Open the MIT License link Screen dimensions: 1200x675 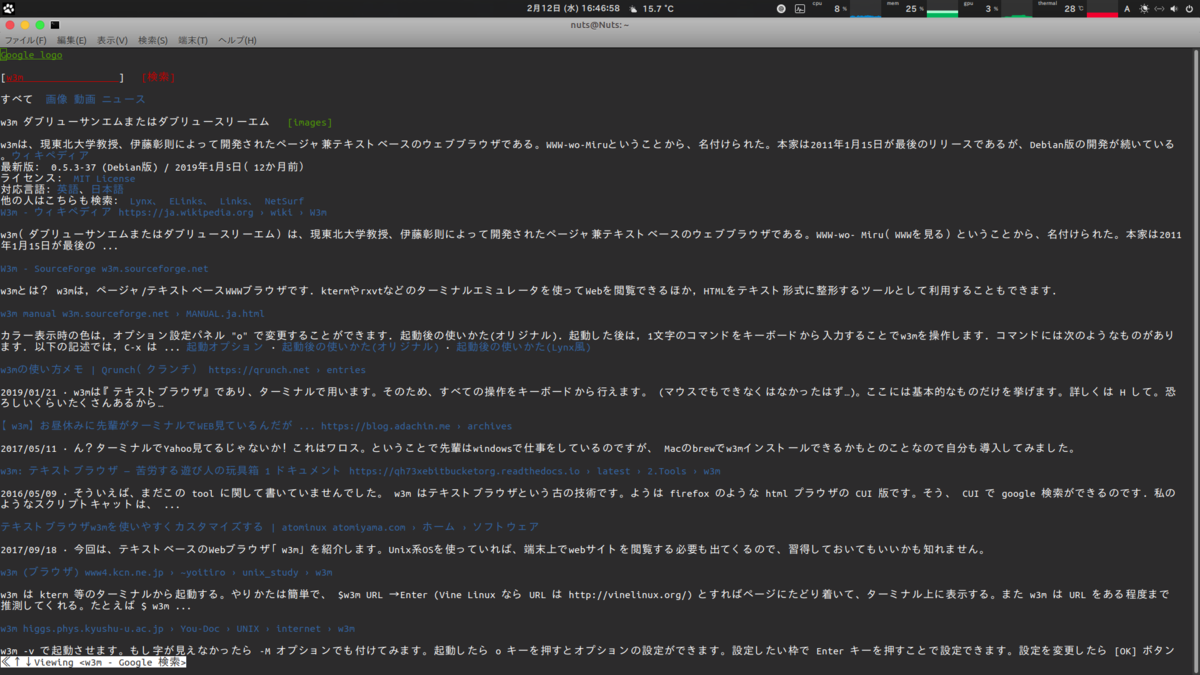(x=103, y=179)
